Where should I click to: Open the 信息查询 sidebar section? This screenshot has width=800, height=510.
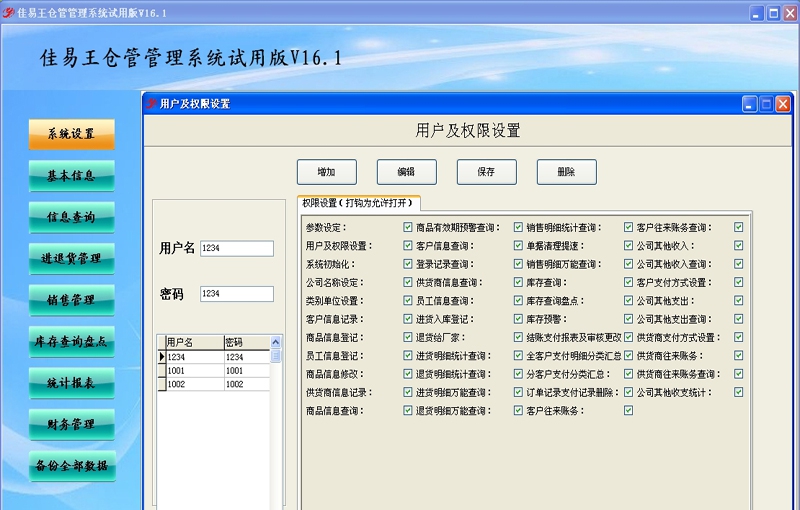tap(71, 217)
